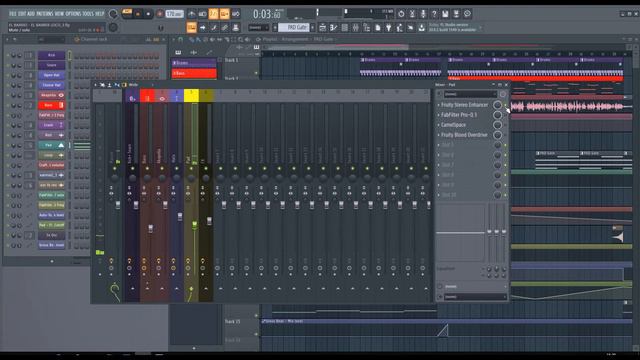Open the audio editor scissors icon
The image size is (640, 360).
click(412, 14)
